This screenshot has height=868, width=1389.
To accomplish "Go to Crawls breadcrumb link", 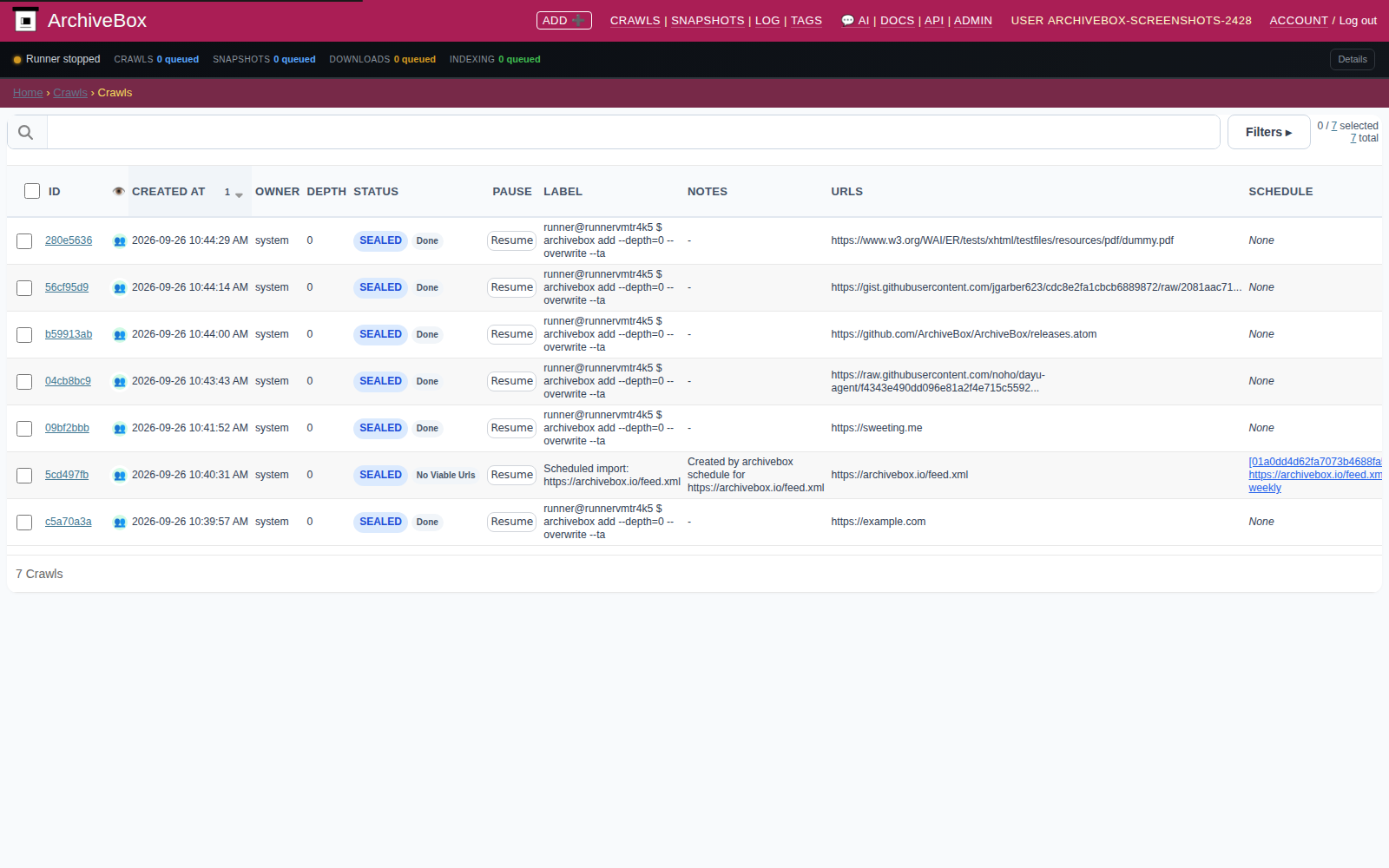I will point(70,93).
